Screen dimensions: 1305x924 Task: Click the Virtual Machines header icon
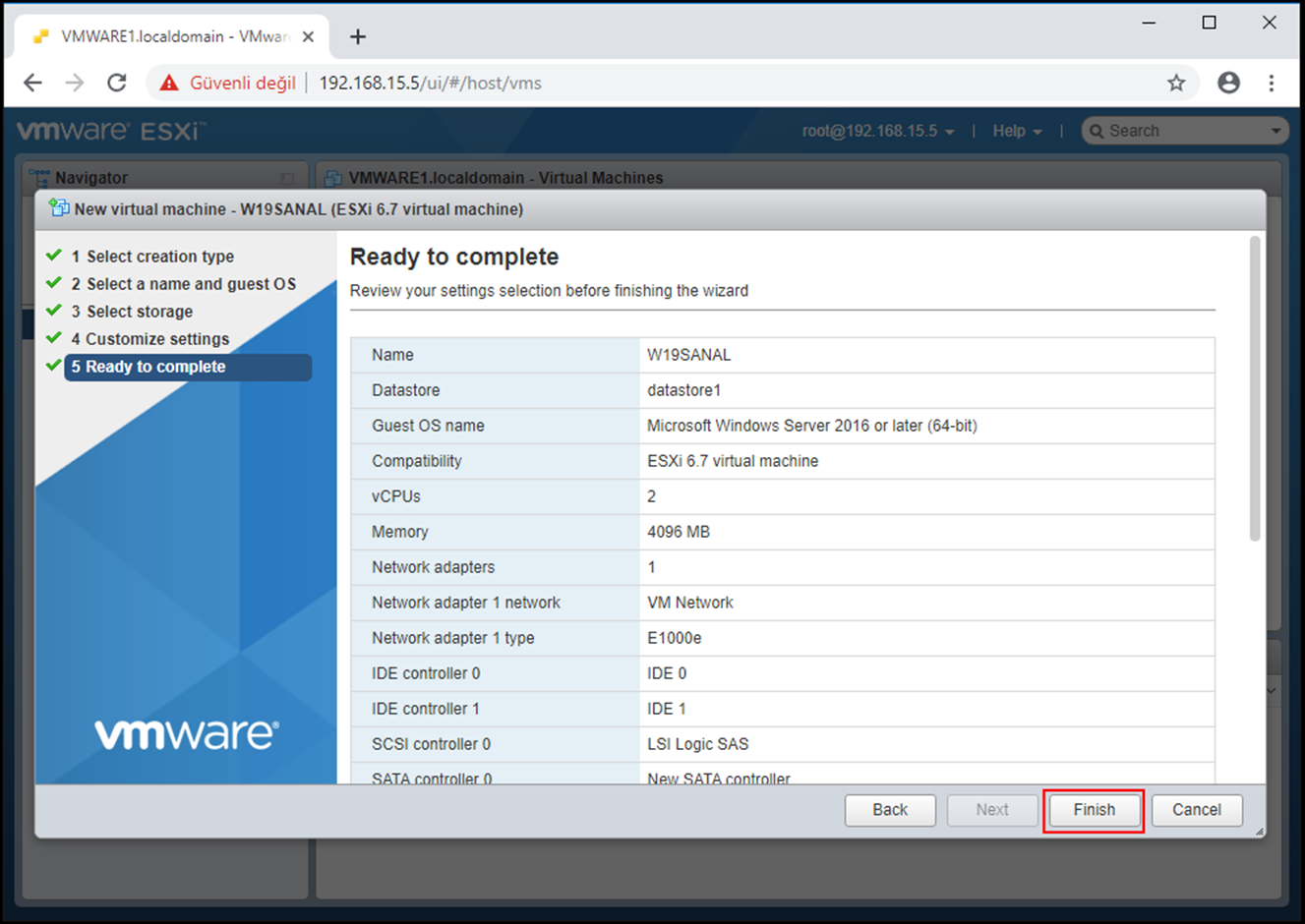click(333, 178)
